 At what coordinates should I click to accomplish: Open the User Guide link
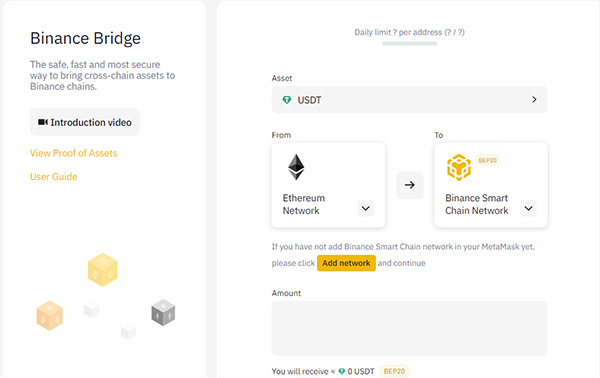[54, 176]
